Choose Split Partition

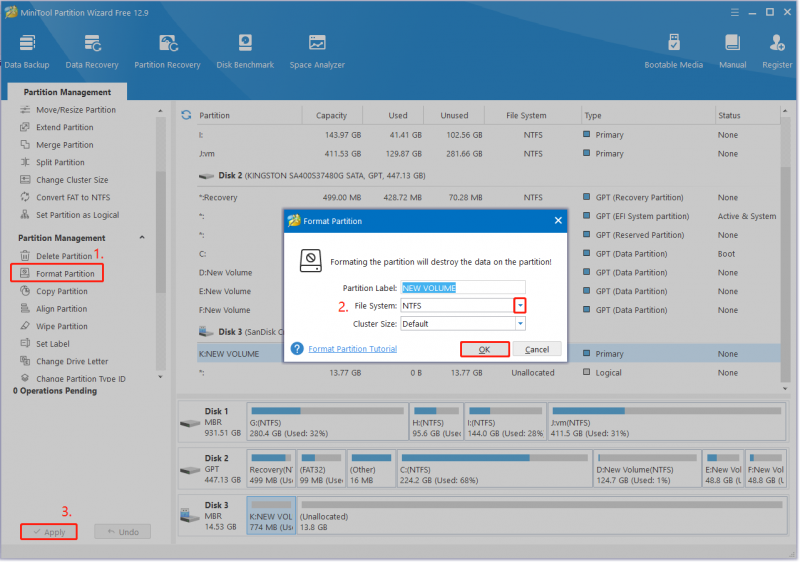[x=52, y=162]
